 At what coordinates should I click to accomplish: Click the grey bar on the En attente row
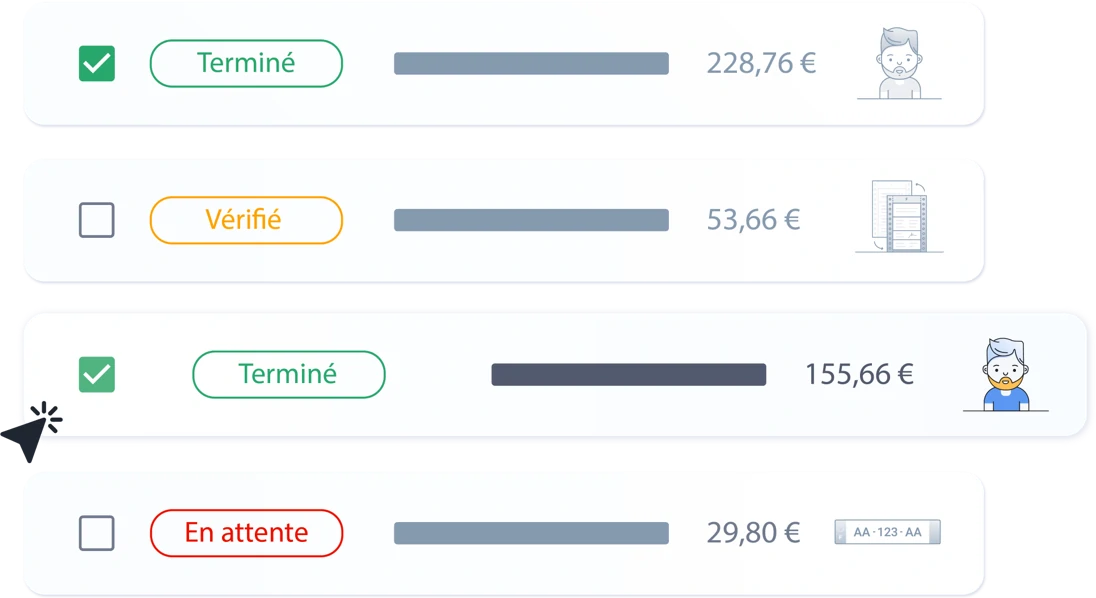[x=531, y=533]
